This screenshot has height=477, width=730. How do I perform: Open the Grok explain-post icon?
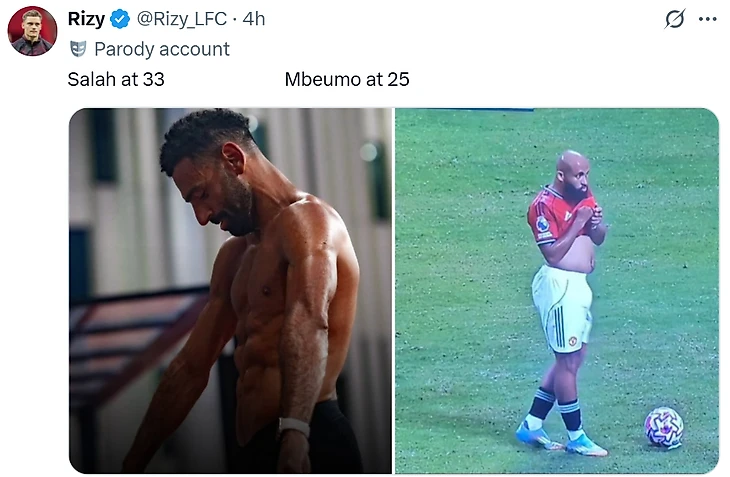675,19
